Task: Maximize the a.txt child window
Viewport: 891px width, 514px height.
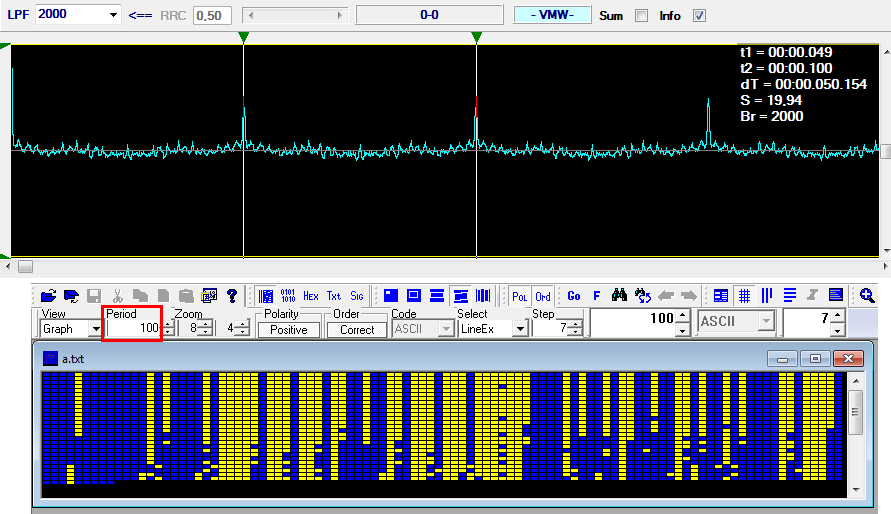Action: [815, 359]
